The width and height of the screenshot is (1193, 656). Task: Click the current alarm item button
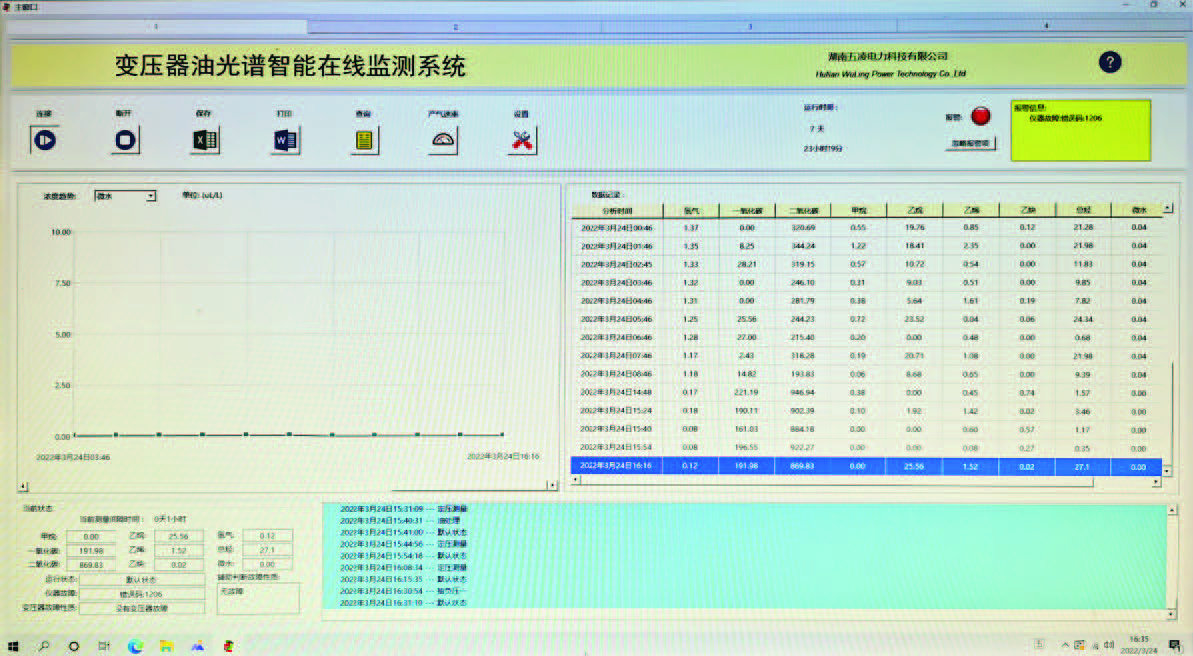click(970, 143)
